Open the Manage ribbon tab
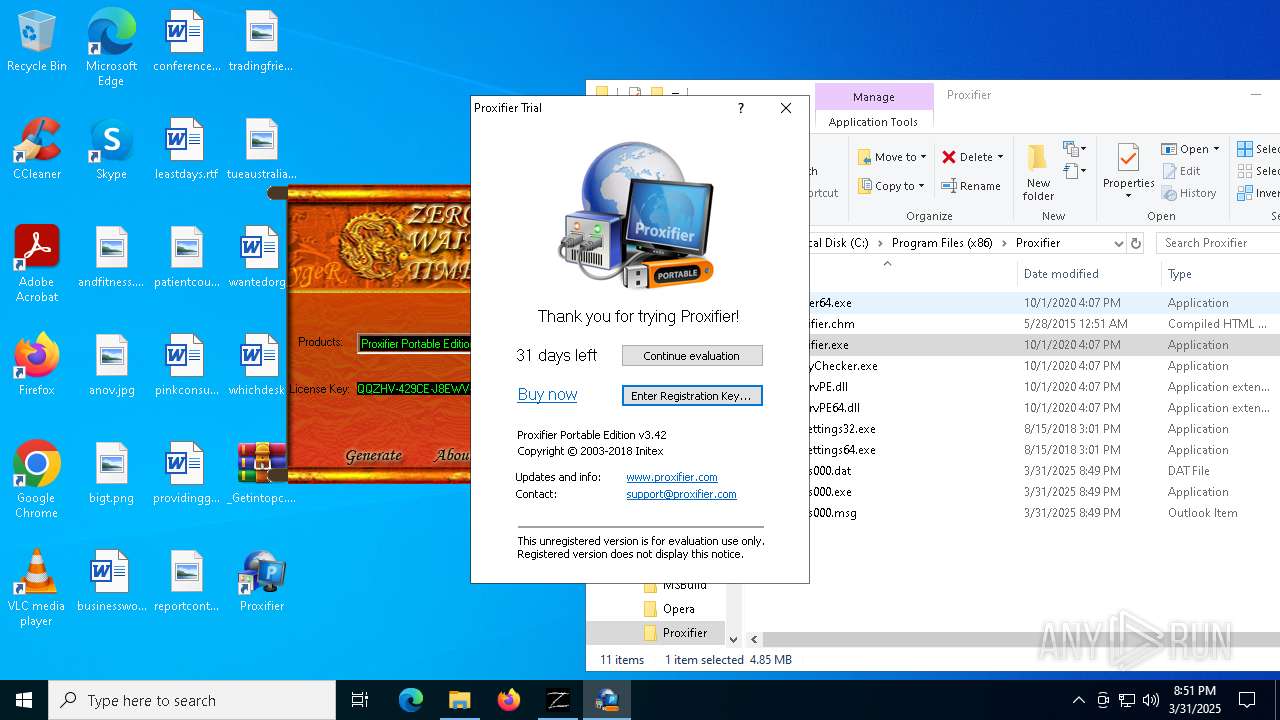Viewport: 1280px width, 720px height. (873, 97)
